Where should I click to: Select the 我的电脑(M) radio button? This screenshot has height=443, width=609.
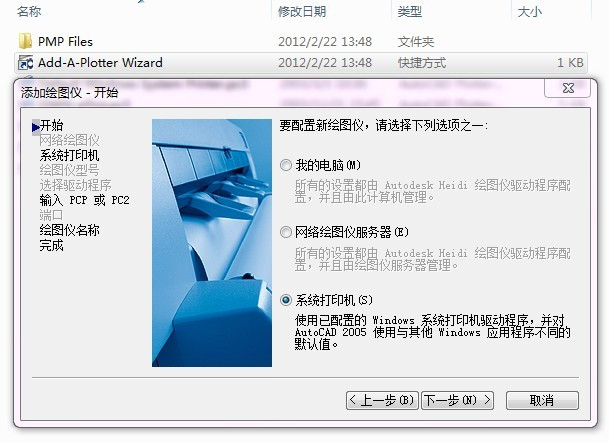pyautogui.click(x=286, y=165)
